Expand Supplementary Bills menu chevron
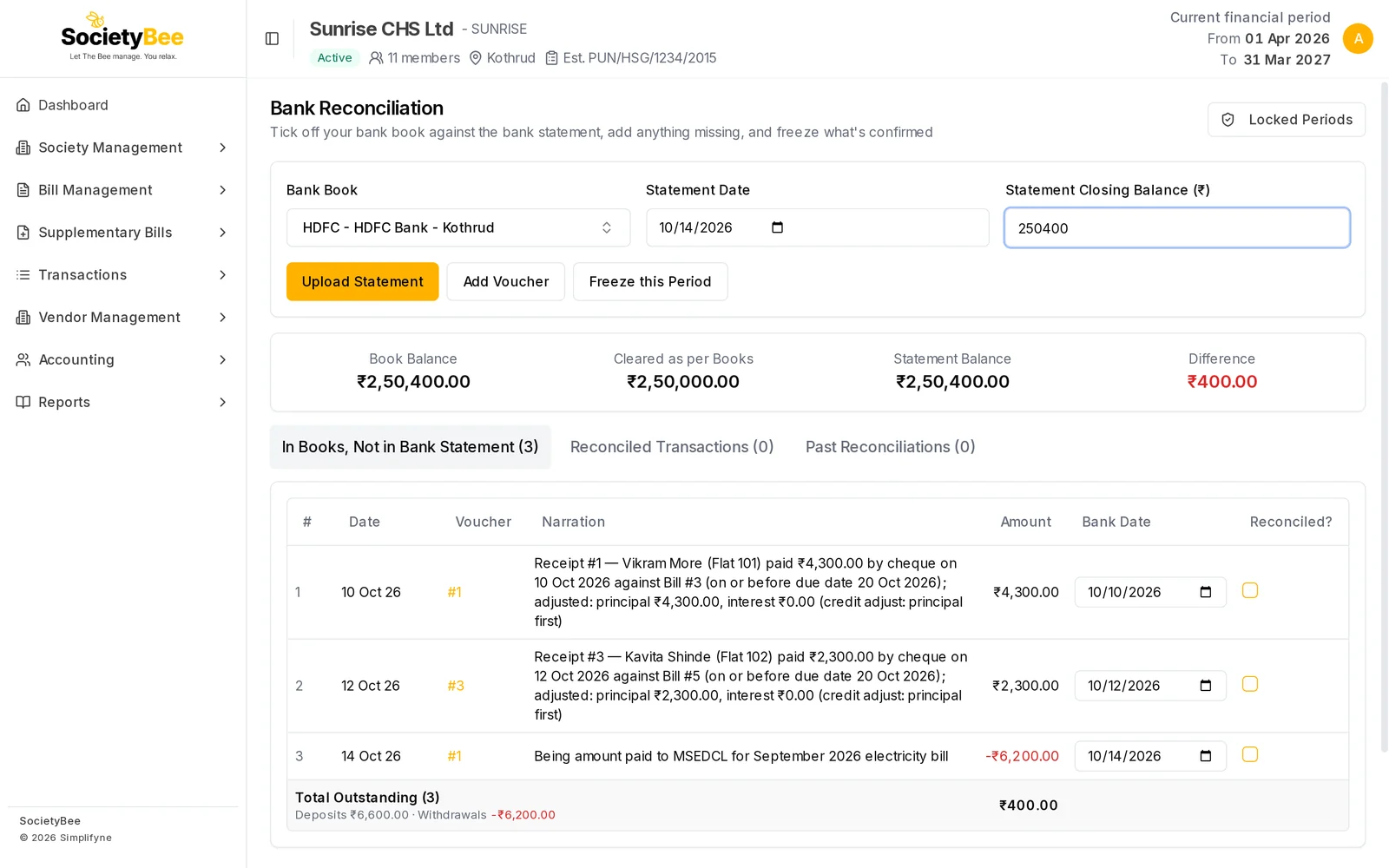 click(223, 233)
